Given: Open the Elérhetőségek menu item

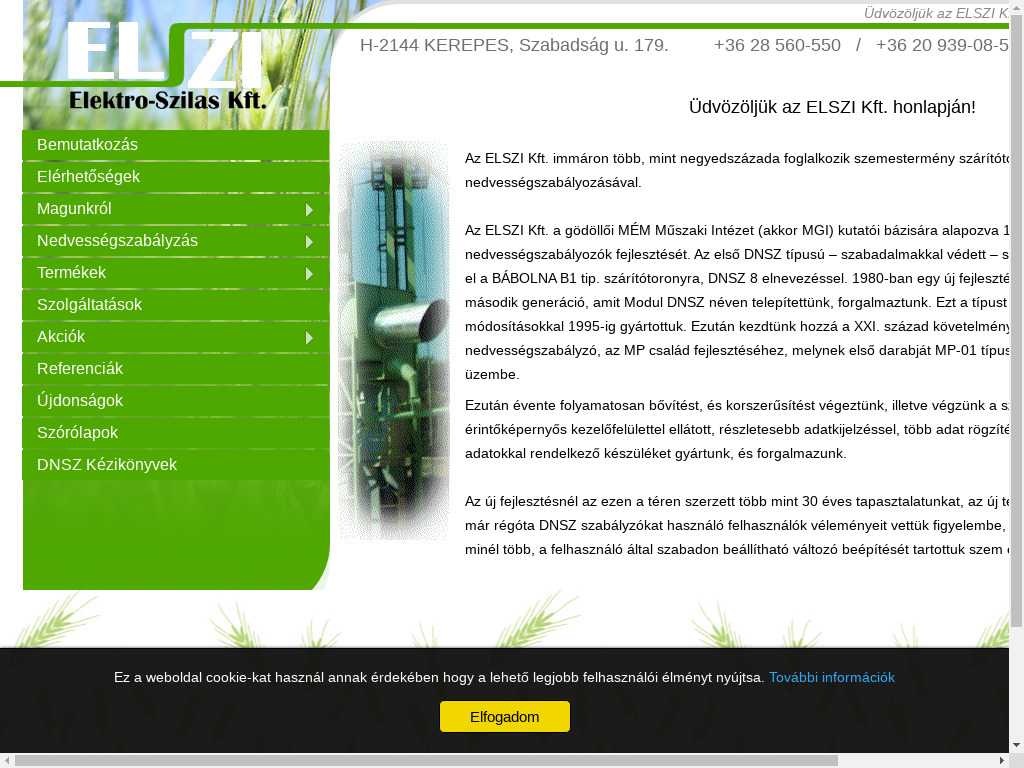Looking at the screenshot, I should pos(176,177).
